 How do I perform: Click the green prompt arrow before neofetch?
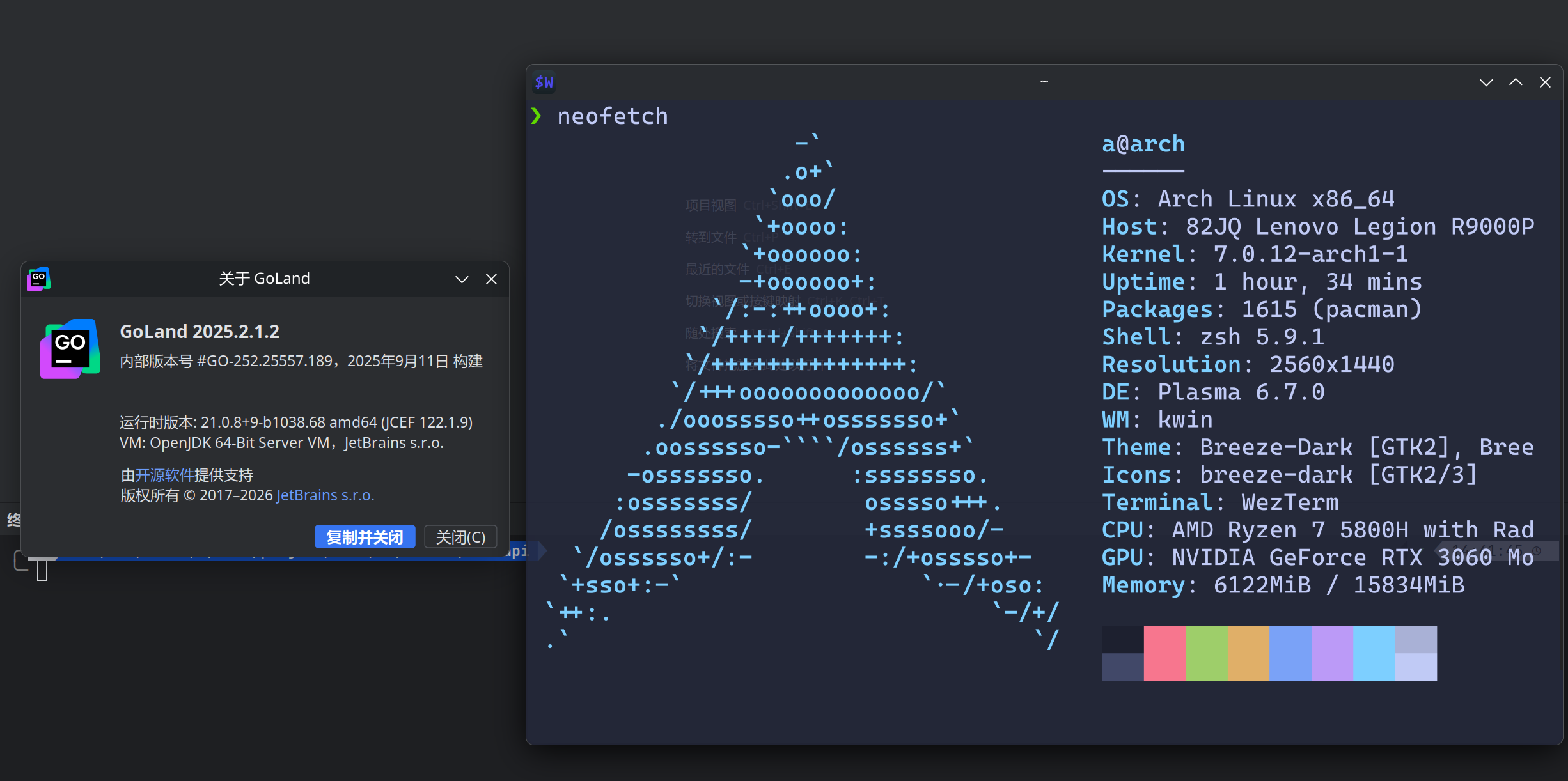(x=536, y=116)
